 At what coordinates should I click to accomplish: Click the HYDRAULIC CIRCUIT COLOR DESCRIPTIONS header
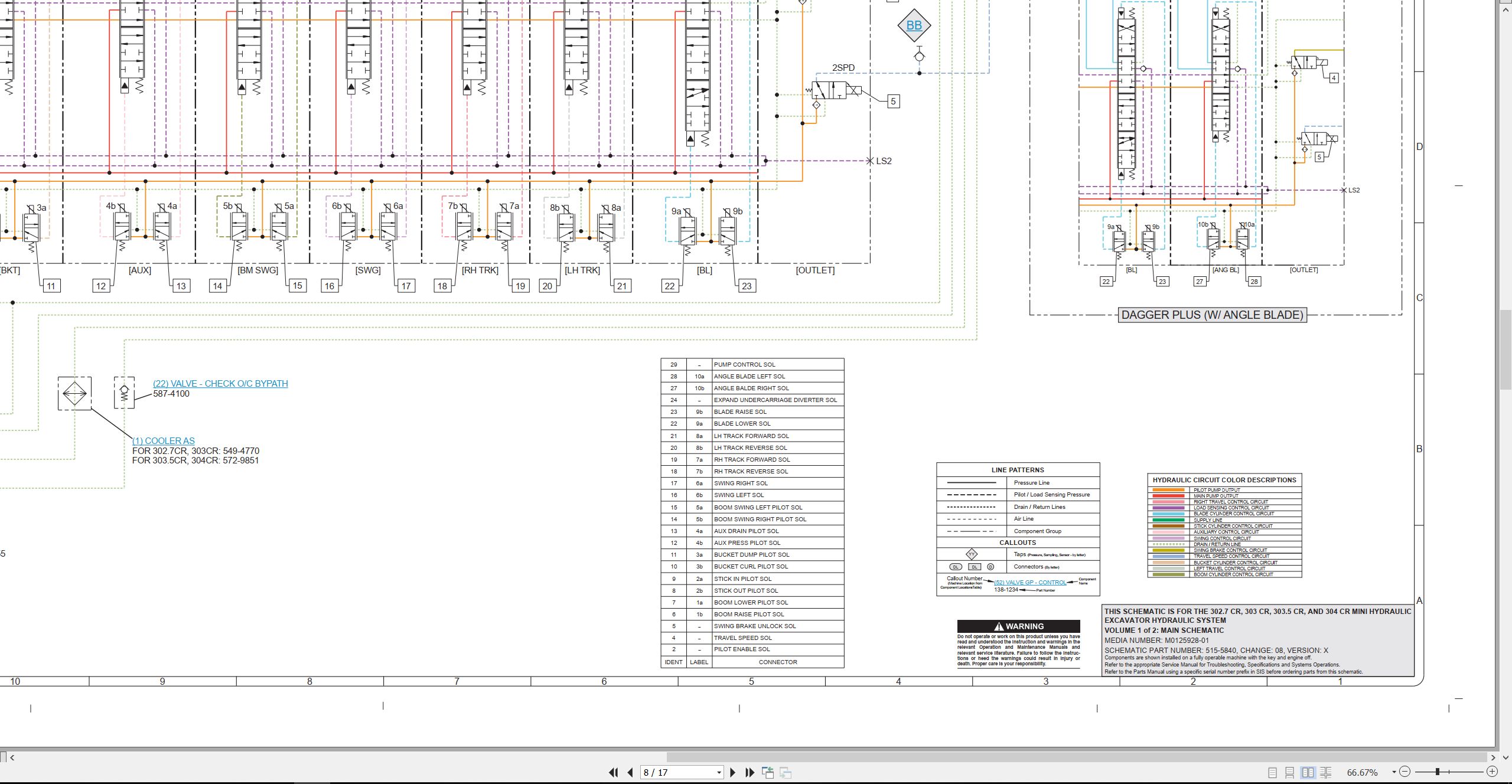[x=1224, y=480]
